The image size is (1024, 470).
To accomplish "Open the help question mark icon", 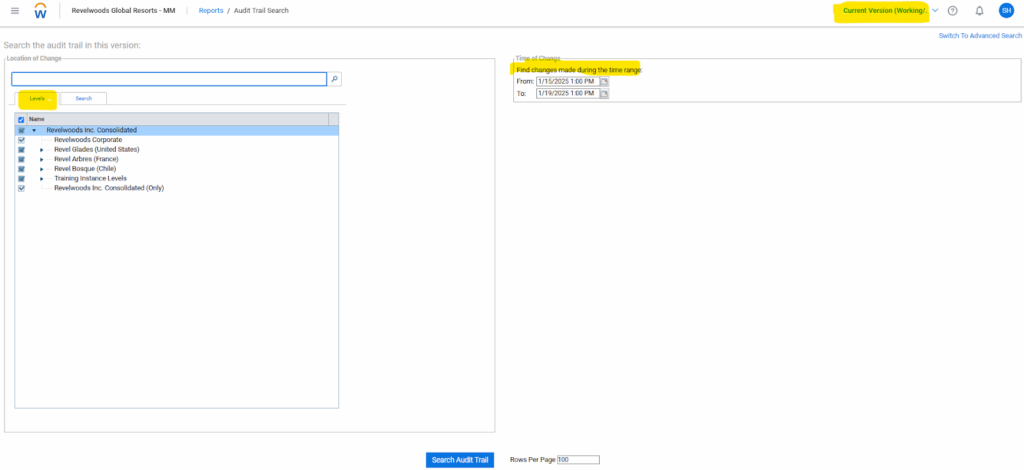I will pos(952,11).
